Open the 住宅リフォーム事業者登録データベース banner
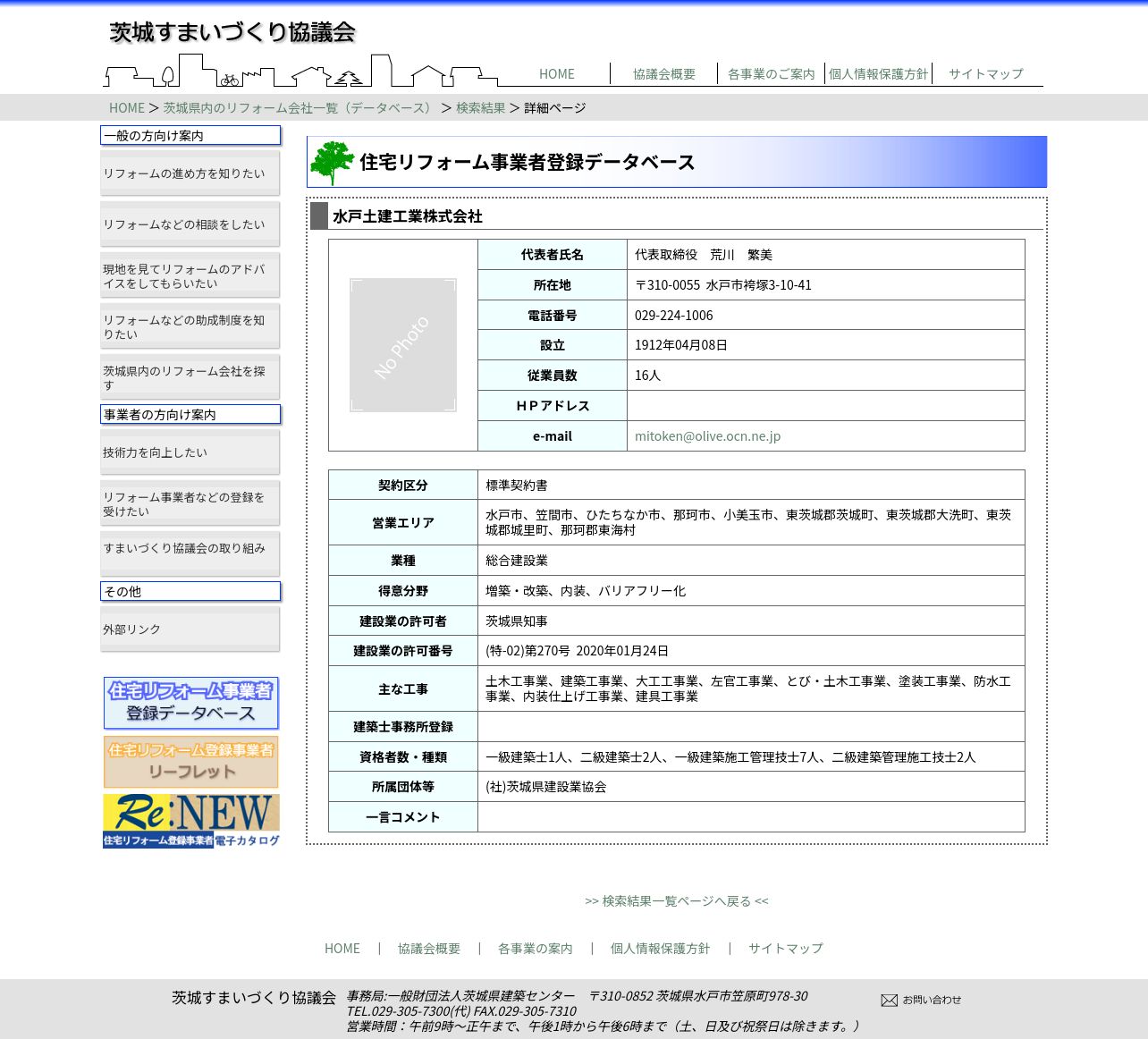Screen dimensions: 1148x1039 click(x=191, y=703)
